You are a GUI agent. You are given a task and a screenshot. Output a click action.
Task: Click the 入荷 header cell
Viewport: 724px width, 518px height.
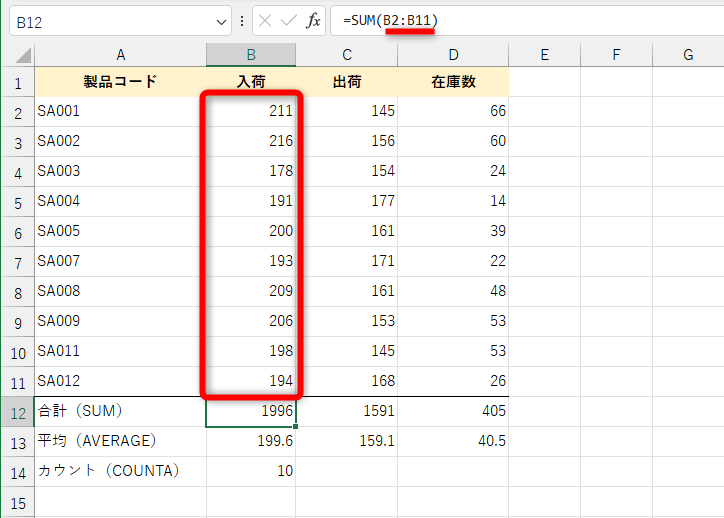pos(251,82)
